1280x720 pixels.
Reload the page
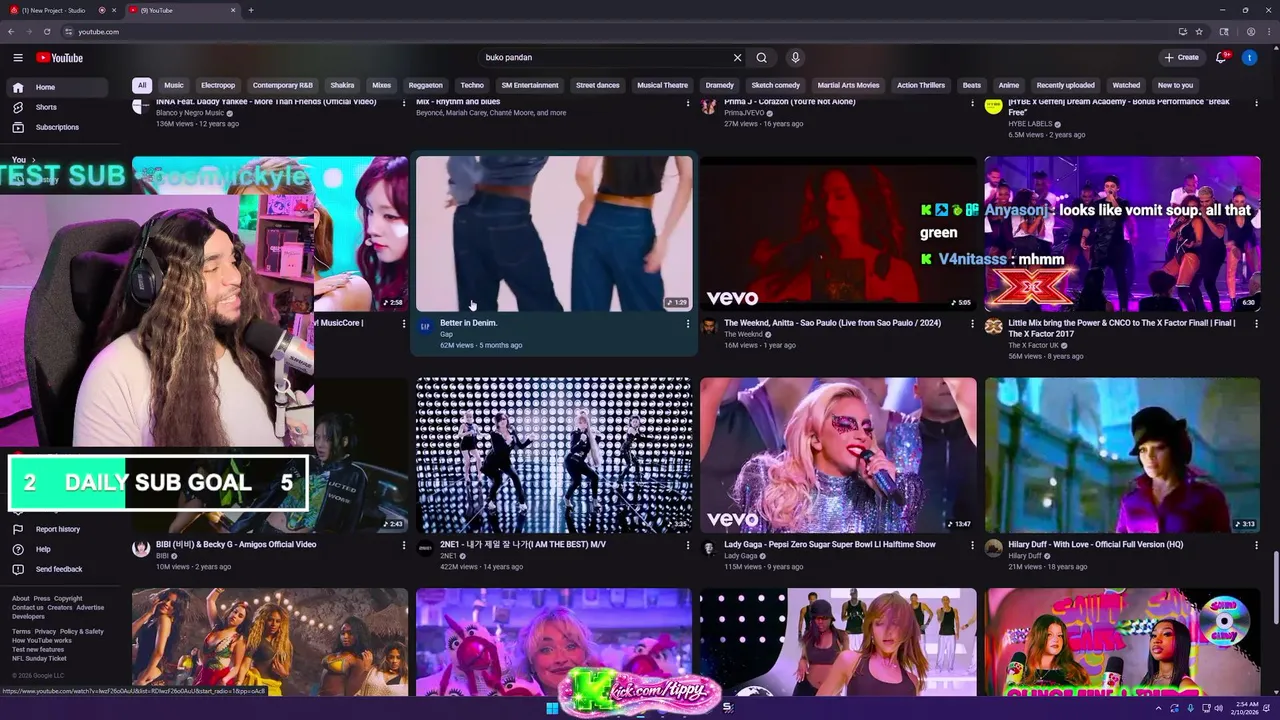pos(46,32)
